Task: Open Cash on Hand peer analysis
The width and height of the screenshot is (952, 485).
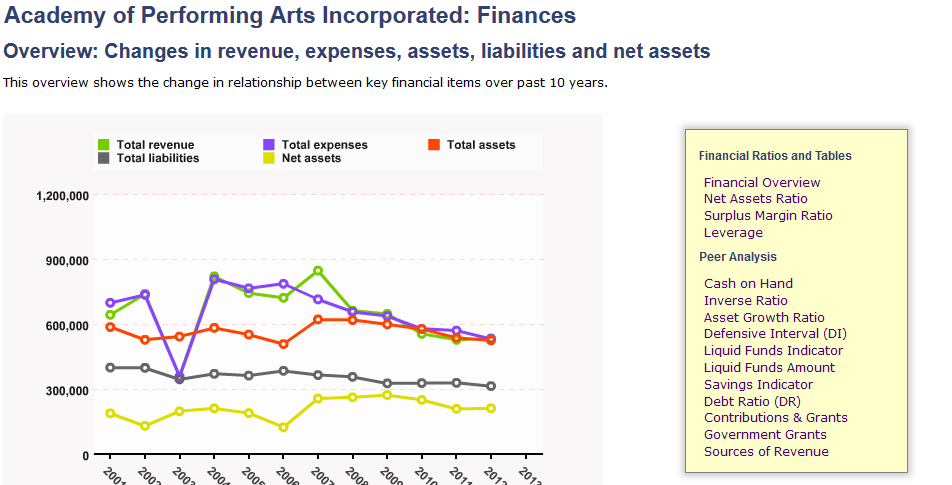Action: [x=748, y=283]
